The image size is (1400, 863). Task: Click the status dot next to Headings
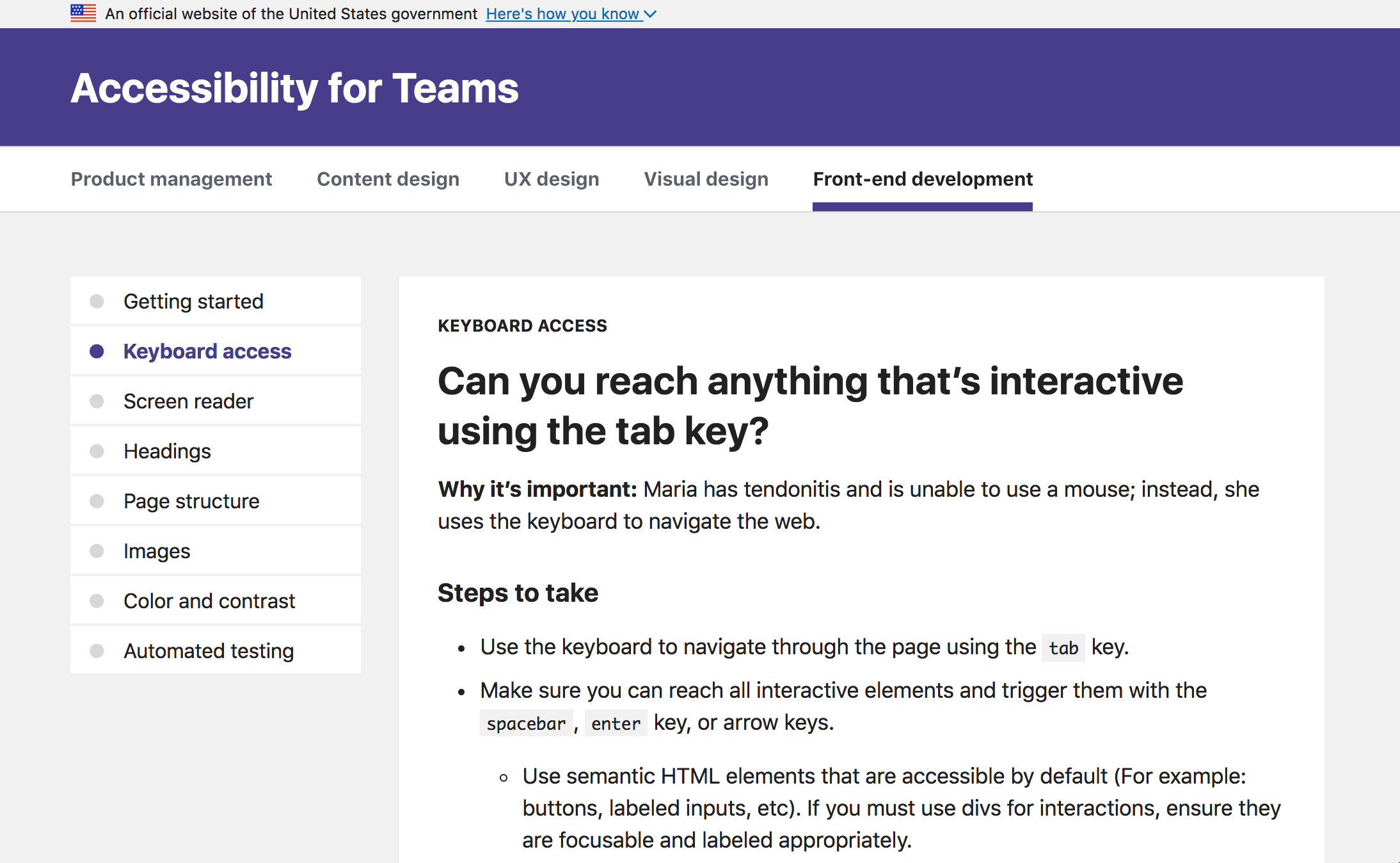tap(97, 451)
